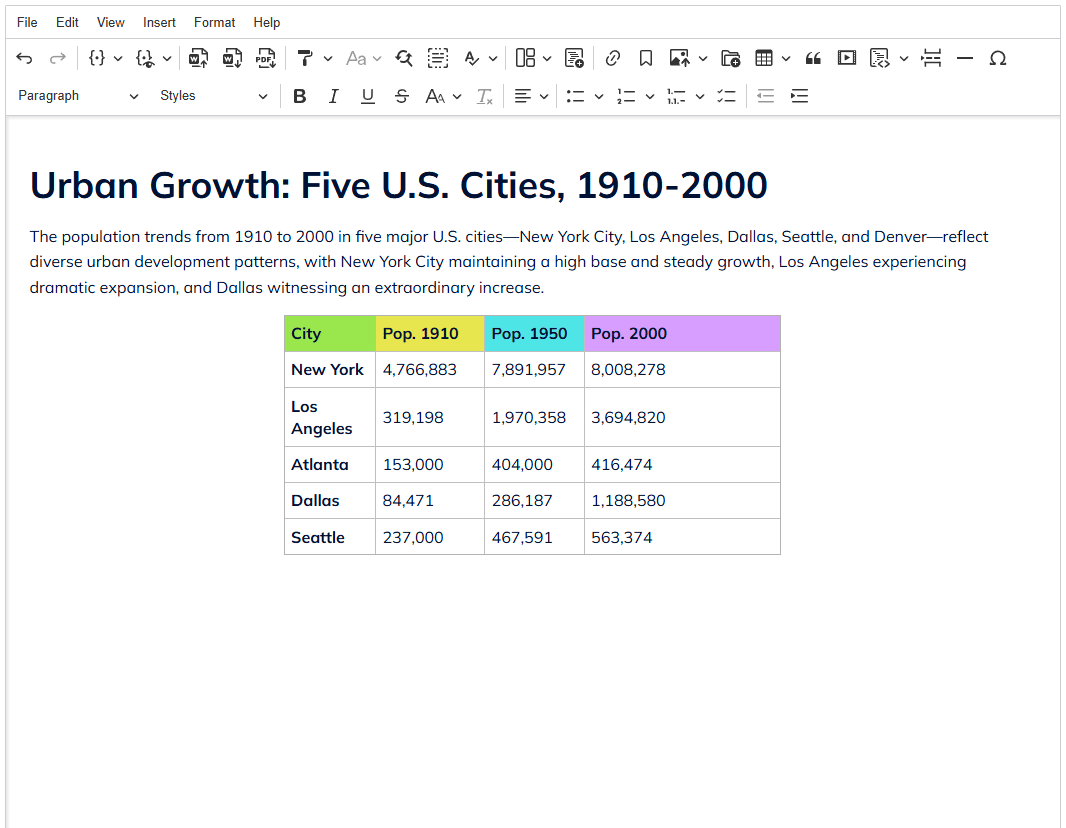This screenshot has width=1066, height=828.
Task: Open the Styles dropdown
Action: (x=213, y=96)
